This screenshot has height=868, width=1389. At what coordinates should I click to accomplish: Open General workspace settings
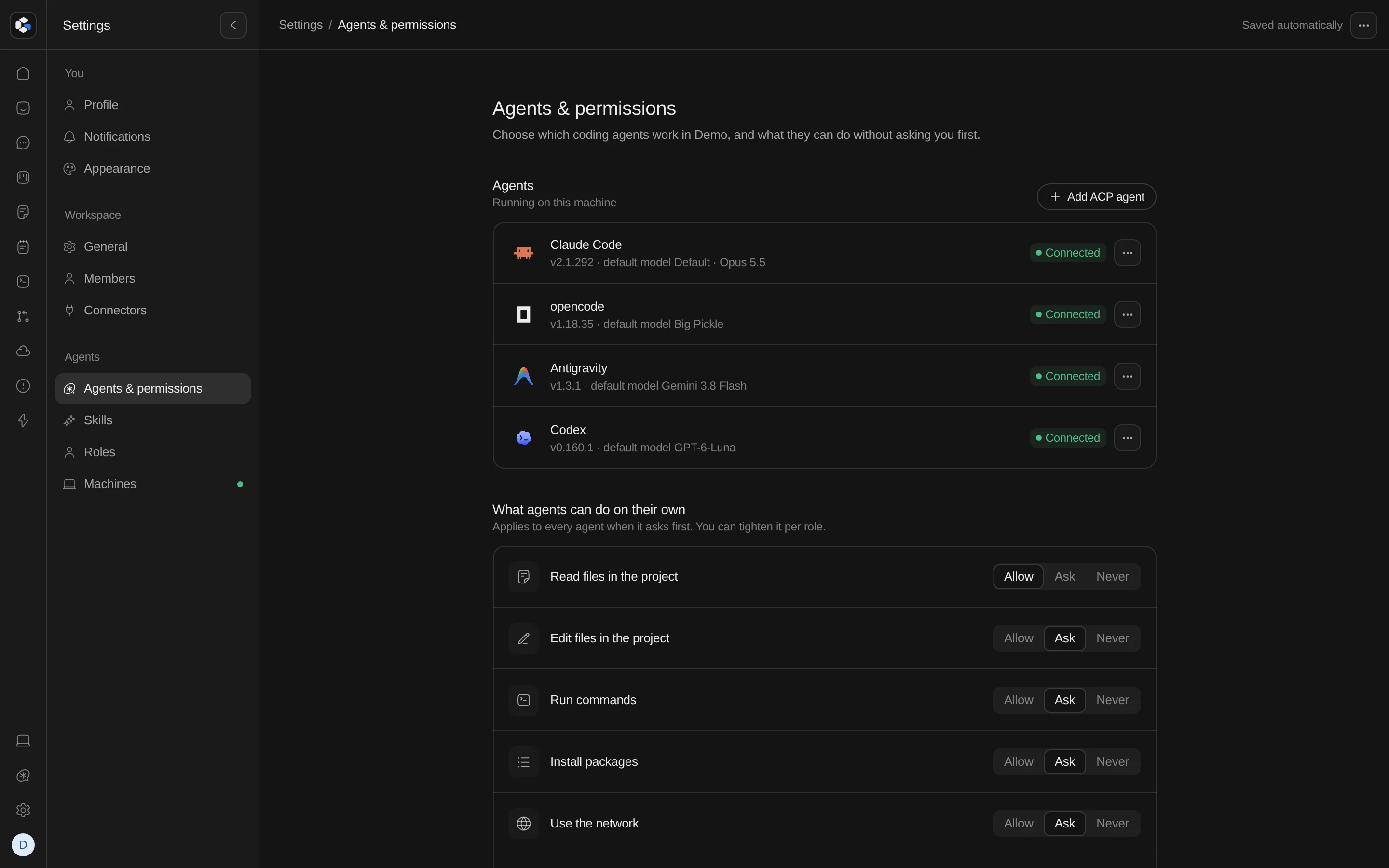pyautogui.click(x=153, y=247)
